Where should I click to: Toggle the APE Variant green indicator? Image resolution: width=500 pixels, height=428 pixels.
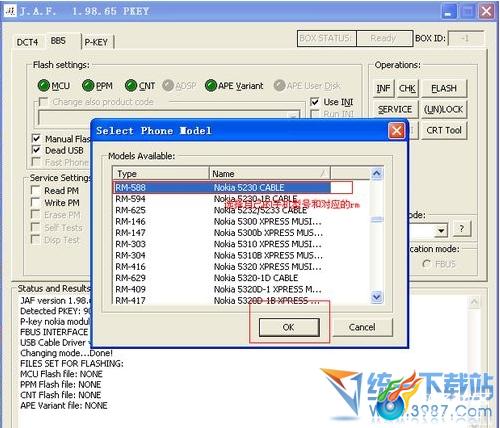pyautogui.click(x=211, y=86)
